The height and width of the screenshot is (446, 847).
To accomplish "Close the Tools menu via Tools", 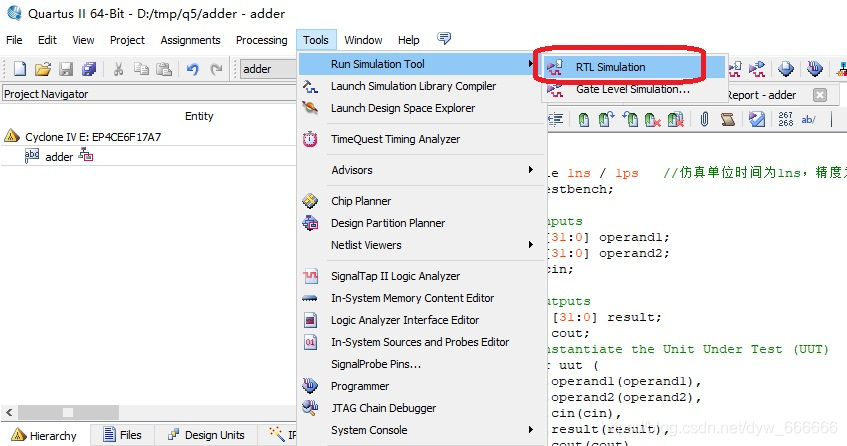I will click(315, 40).
